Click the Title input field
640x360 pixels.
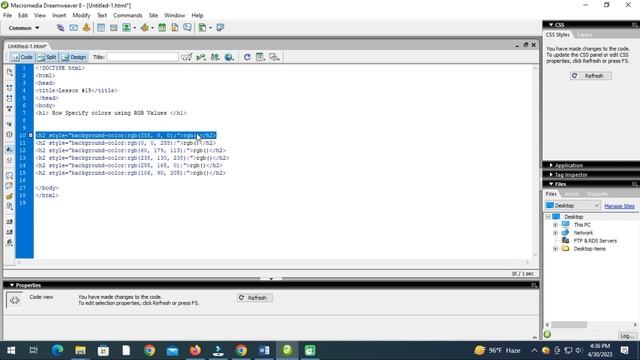[x=142, y=57]
